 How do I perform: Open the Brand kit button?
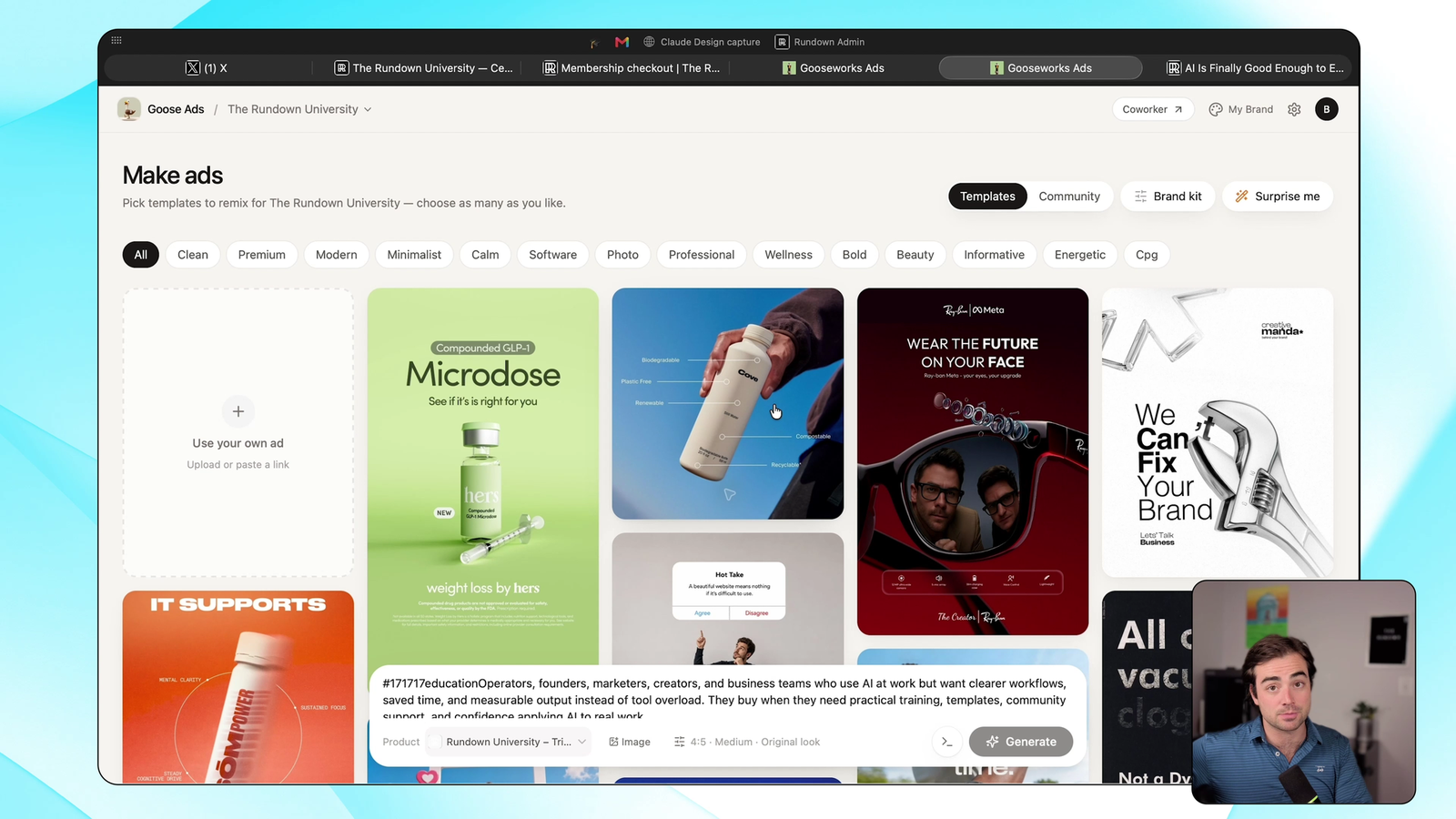pos(1168,197)
